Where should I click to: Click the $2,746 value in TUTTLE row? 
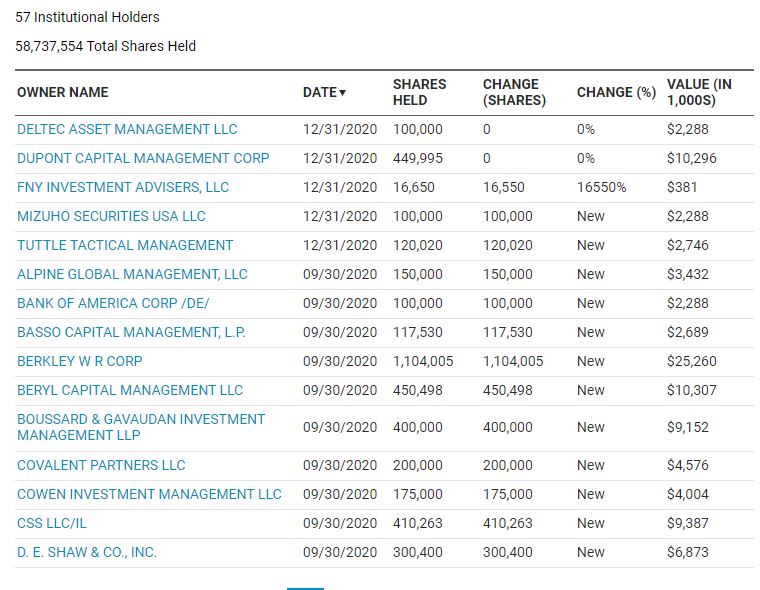coord(687,245)
